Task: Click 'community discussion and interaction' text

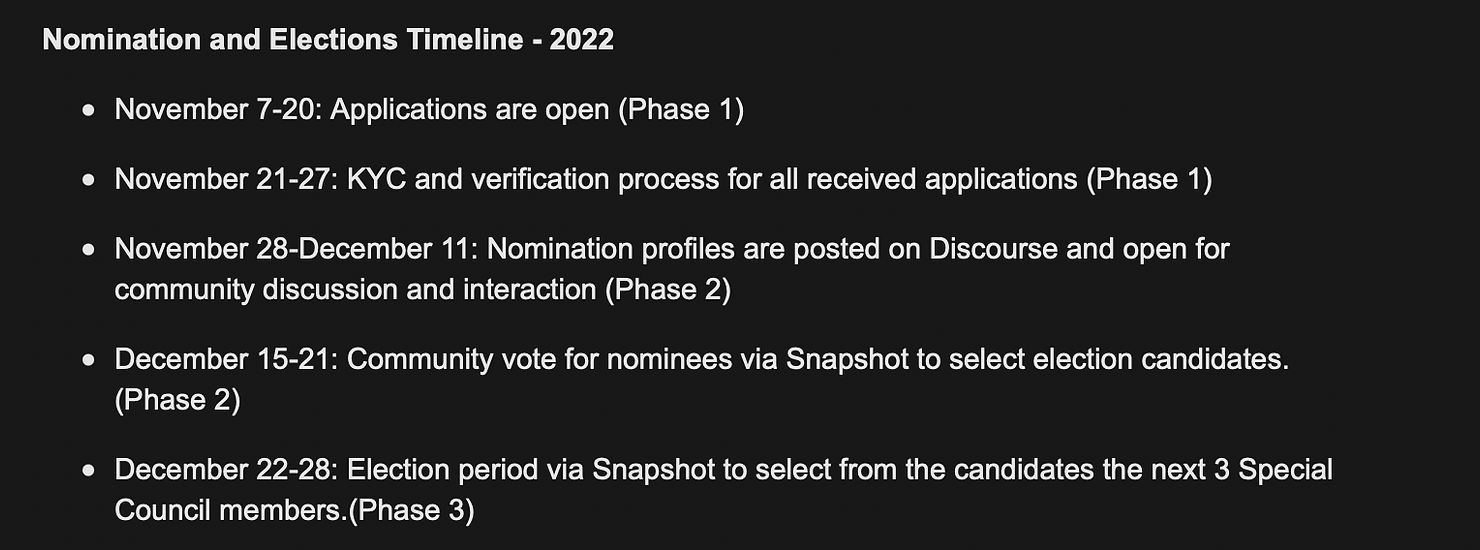Action: click(x=355, y=290)
